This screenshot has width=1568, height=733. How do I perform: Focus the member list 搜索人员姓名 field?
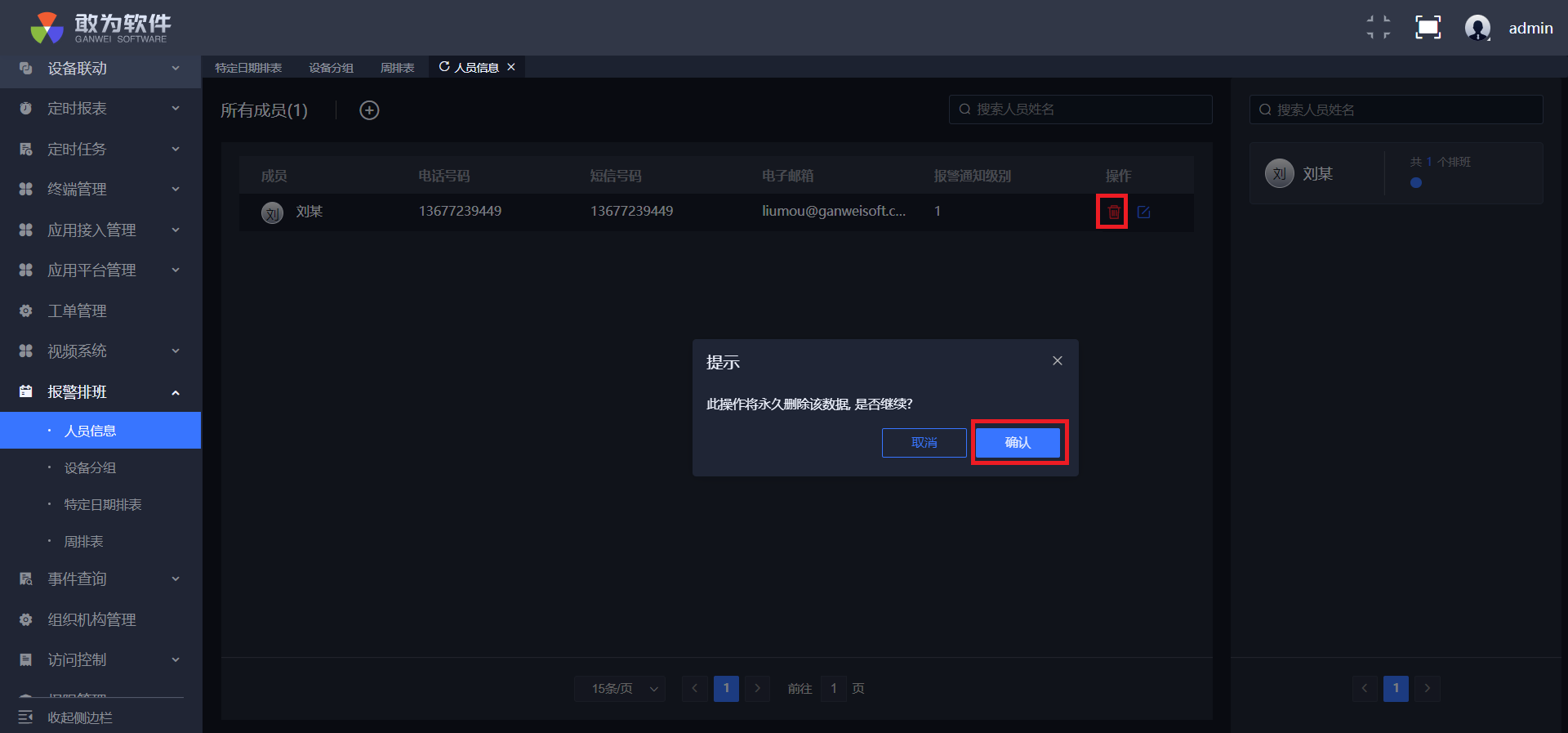coord(1080,110)
